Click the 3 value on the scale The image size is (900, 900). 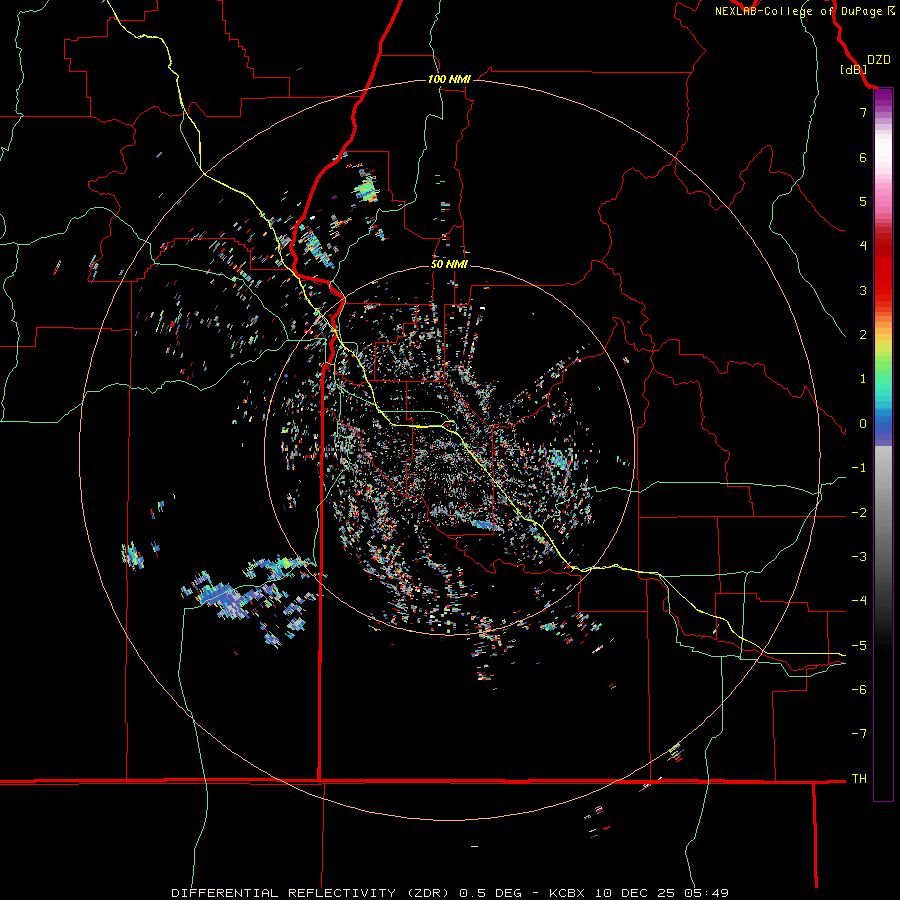863,290
